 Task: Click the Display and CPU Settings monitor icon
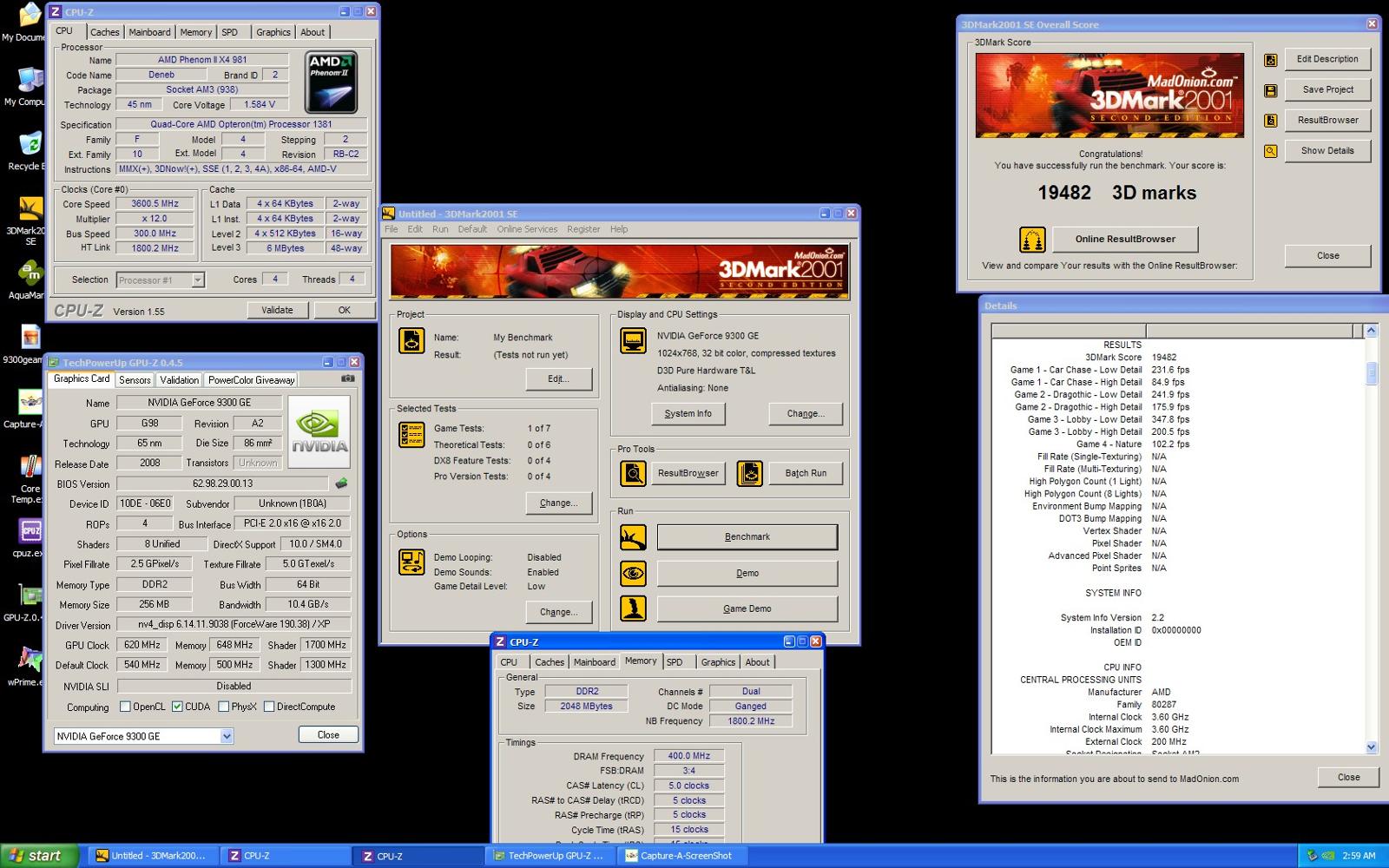(633, 340)
